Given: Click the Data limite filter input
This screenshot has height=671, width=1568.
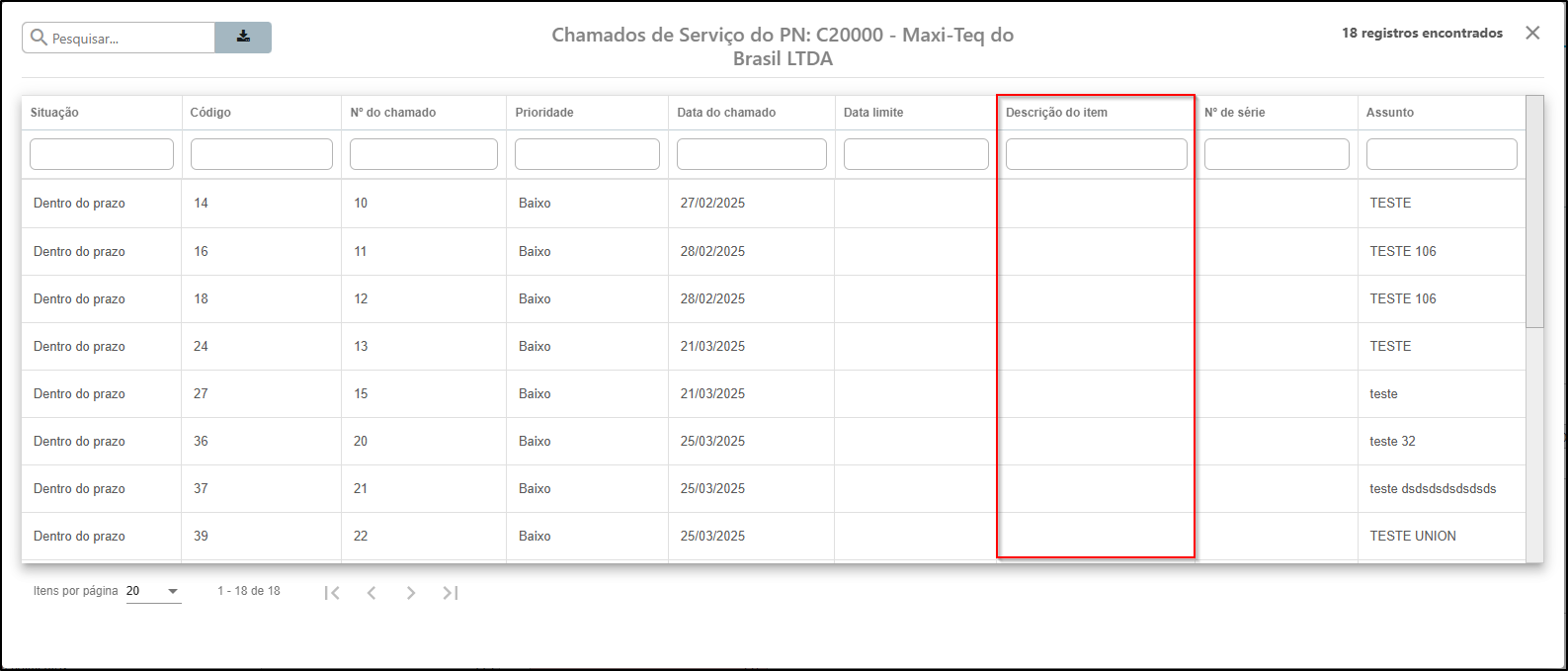Looking at the screenshot, I should click(916, 154).
